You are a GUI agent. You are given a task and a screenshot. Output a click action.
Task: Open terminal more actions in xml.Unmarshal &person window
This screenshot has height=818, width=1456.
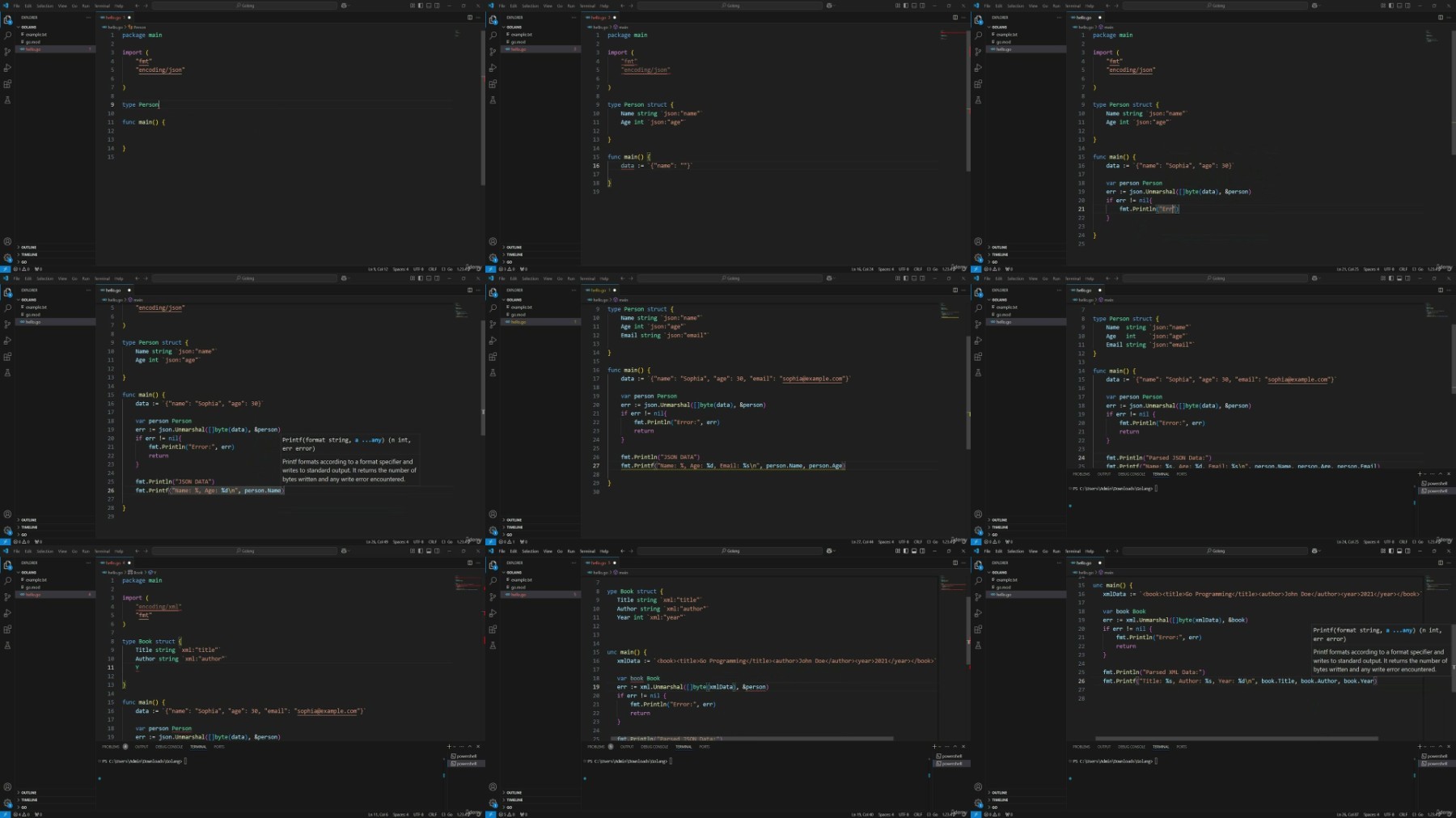949,747
